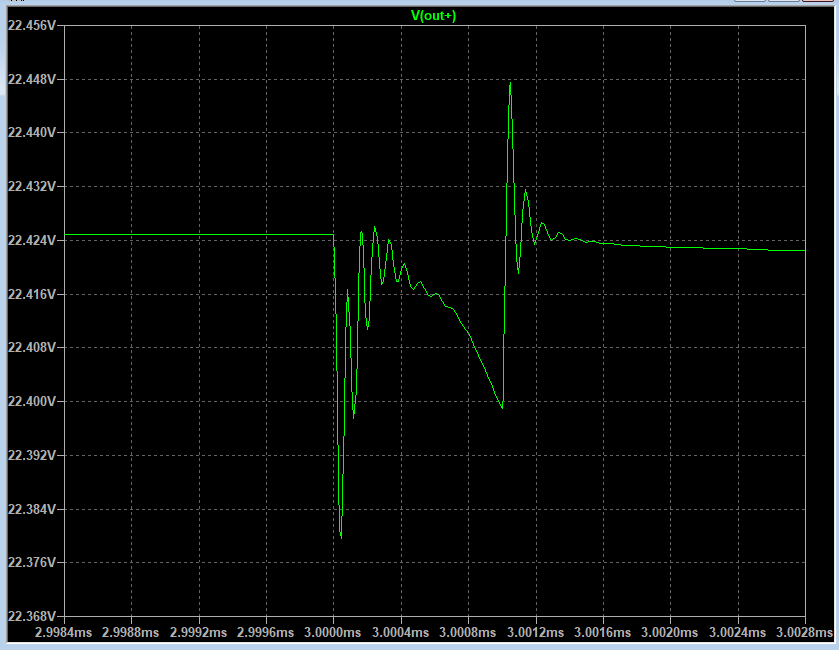Click the 3.0016ms time label
Viewport: 839px width, 650px height.
602,632
